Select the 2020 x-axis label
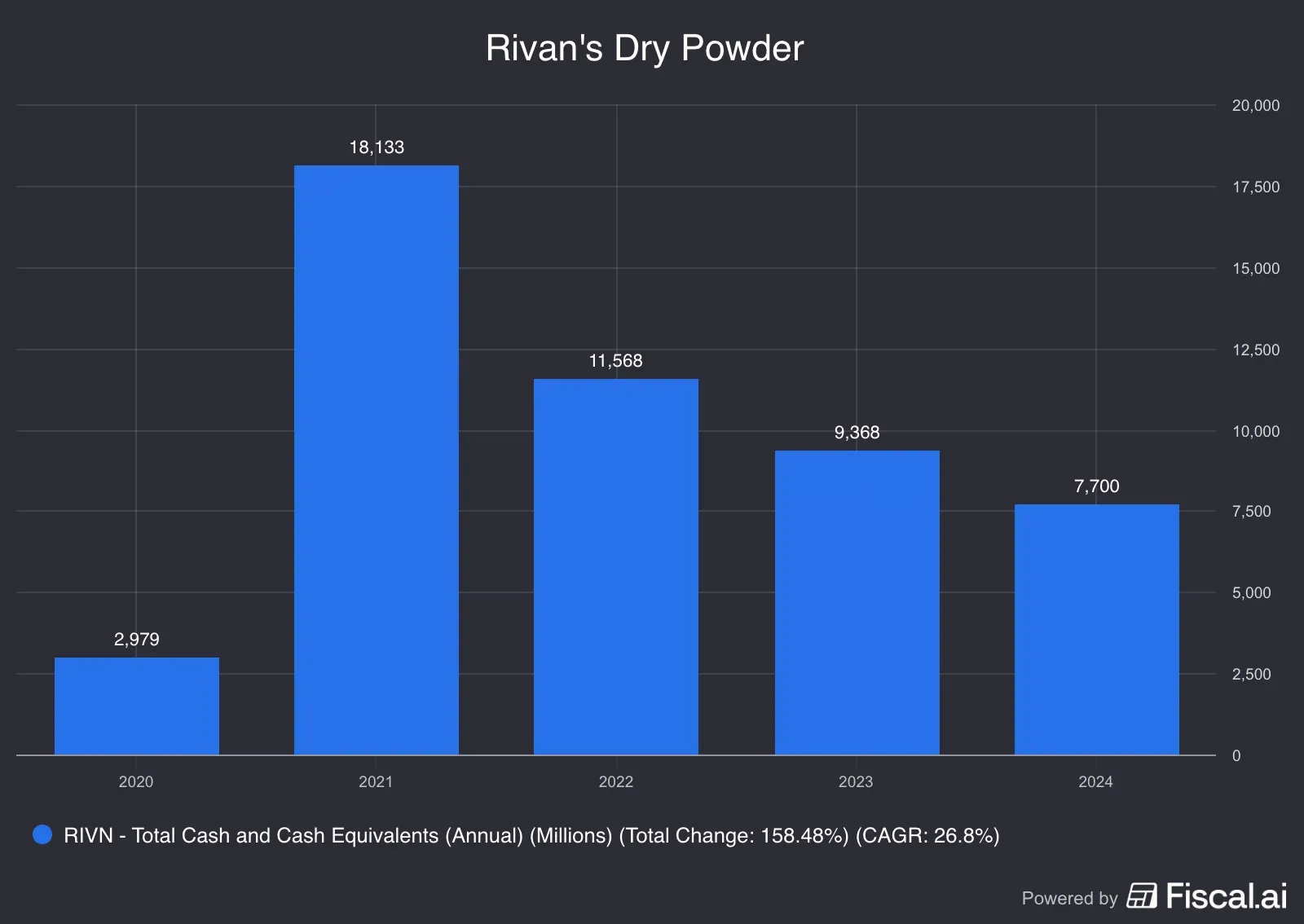The image size is (1304, 924). (136, 781)
